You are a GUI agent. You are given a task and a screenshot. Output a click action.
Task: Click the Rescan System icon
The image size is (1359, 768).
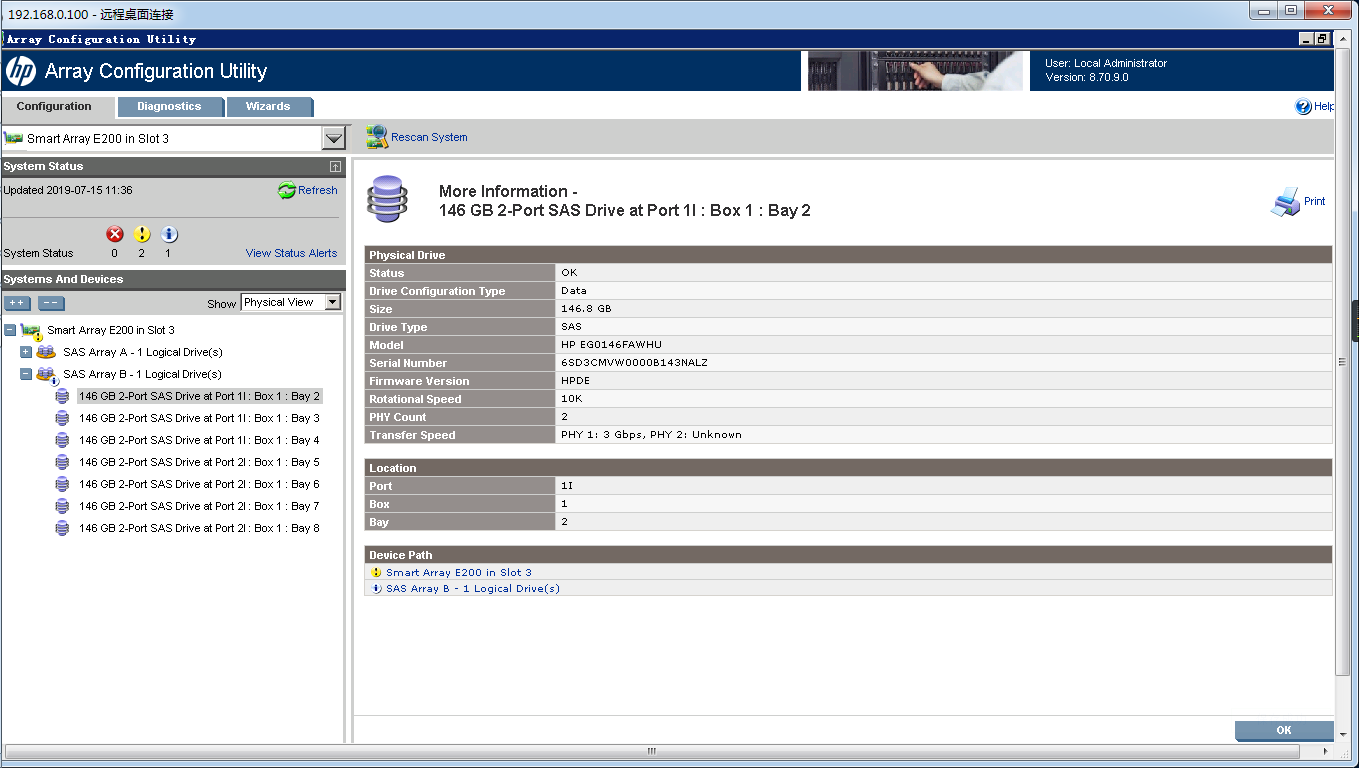click(x=377, y=137)
